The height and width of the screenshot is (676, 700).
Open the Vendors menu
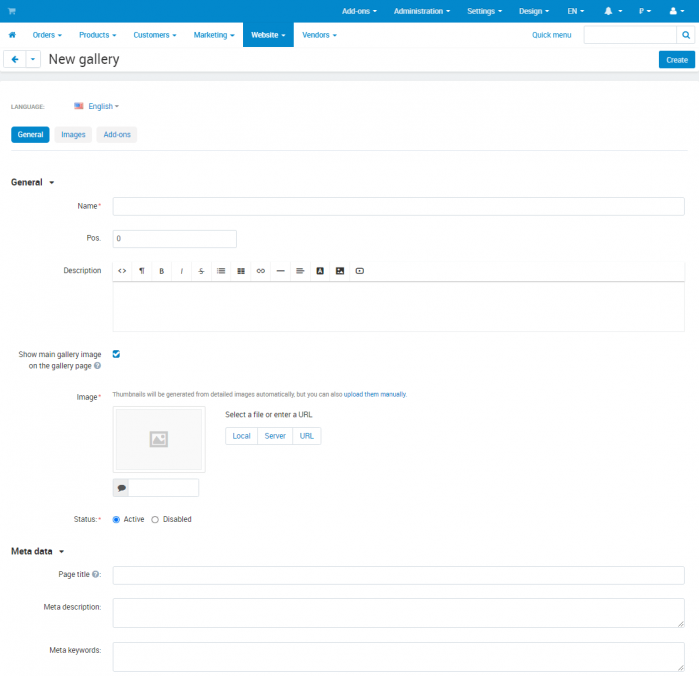pos(319,35)
